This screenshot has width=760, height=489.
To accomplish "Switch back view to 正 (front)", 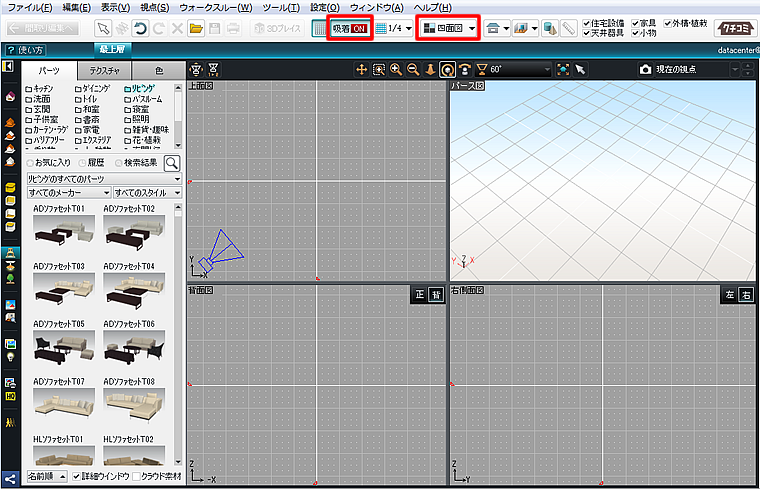I will [x=420, y=294].
